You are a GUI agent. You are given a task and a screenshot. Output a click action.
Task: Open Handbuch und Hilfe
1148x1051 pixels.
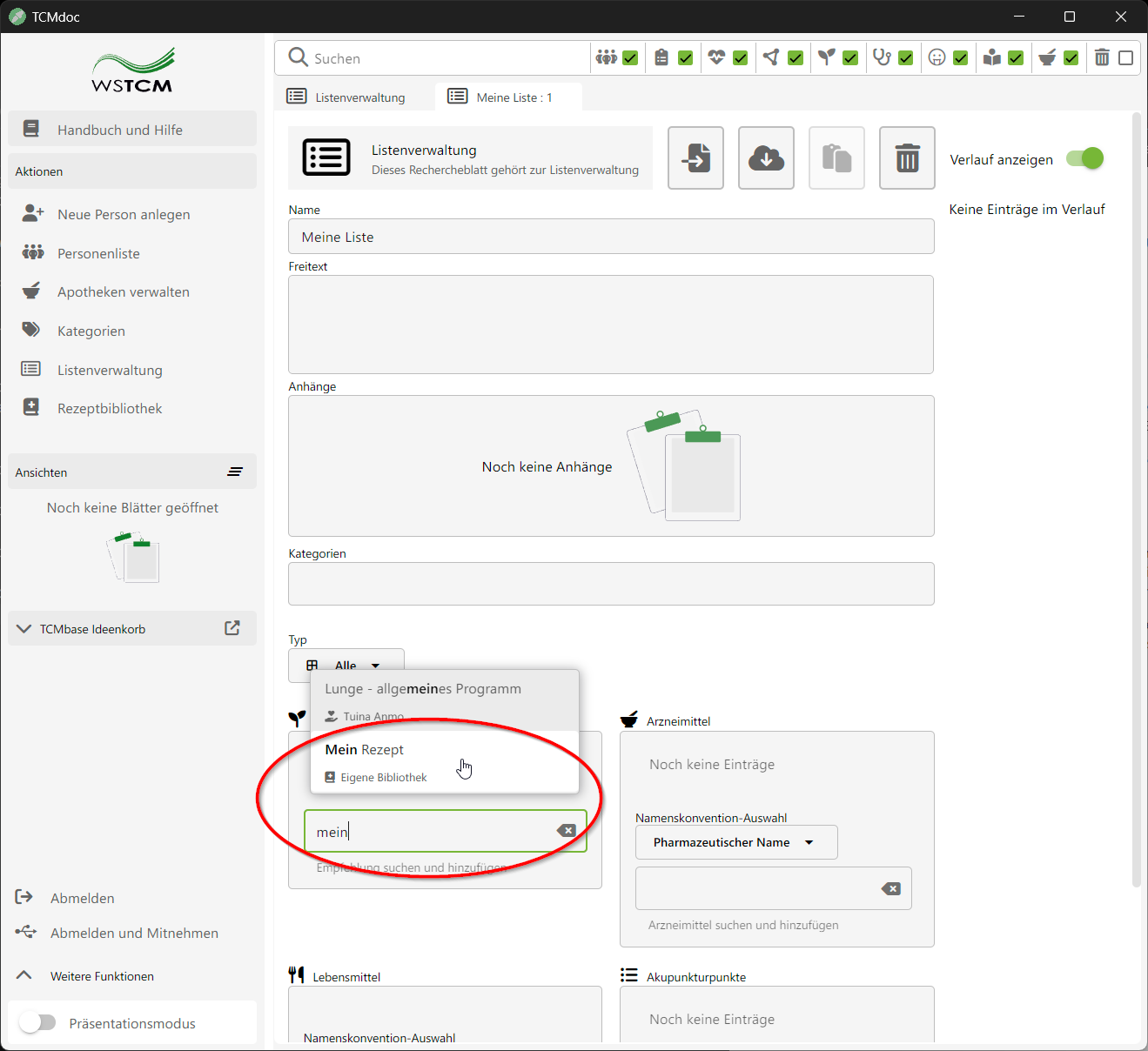(x=119, y=129)
